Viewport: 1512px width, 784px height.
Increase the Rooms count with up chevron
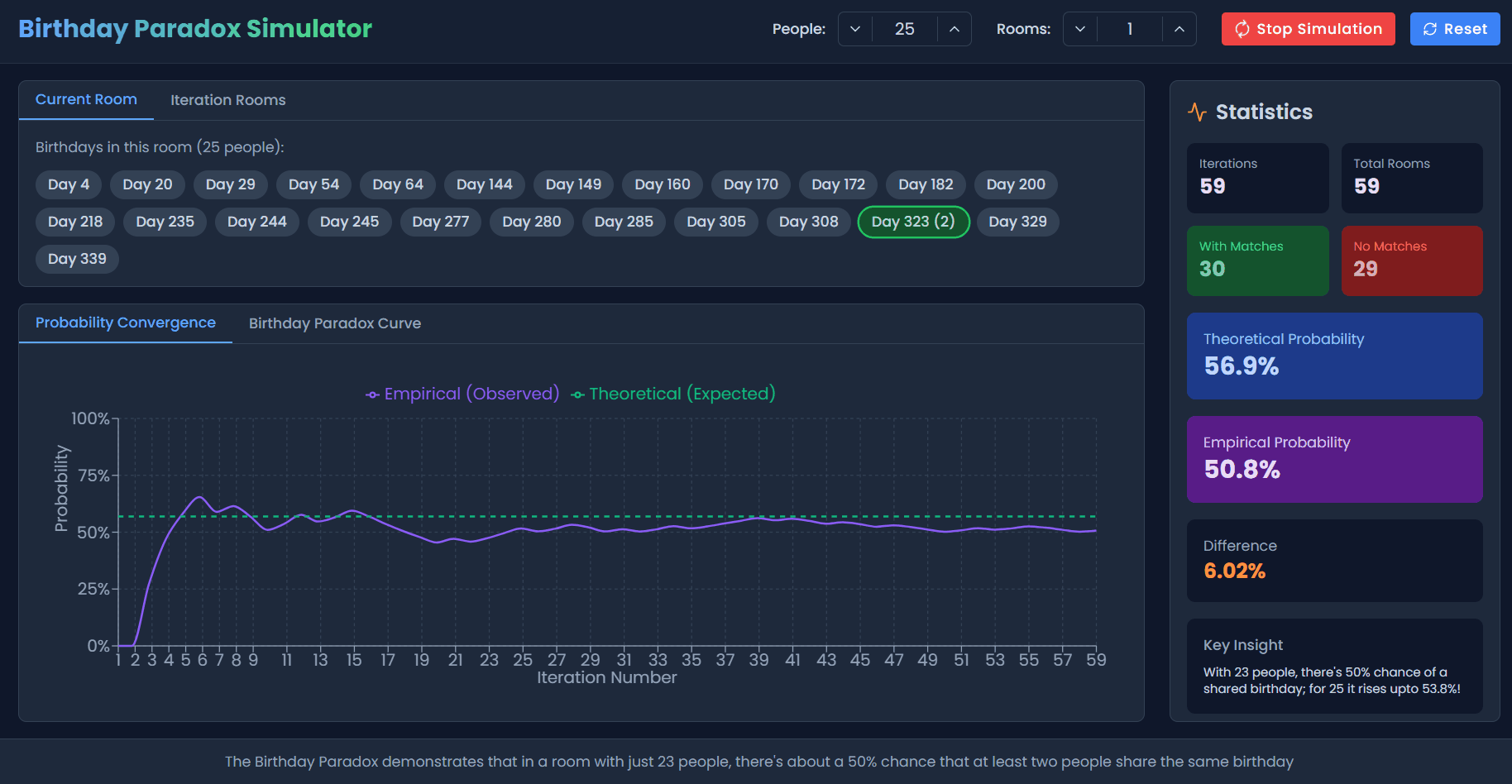1179,29
